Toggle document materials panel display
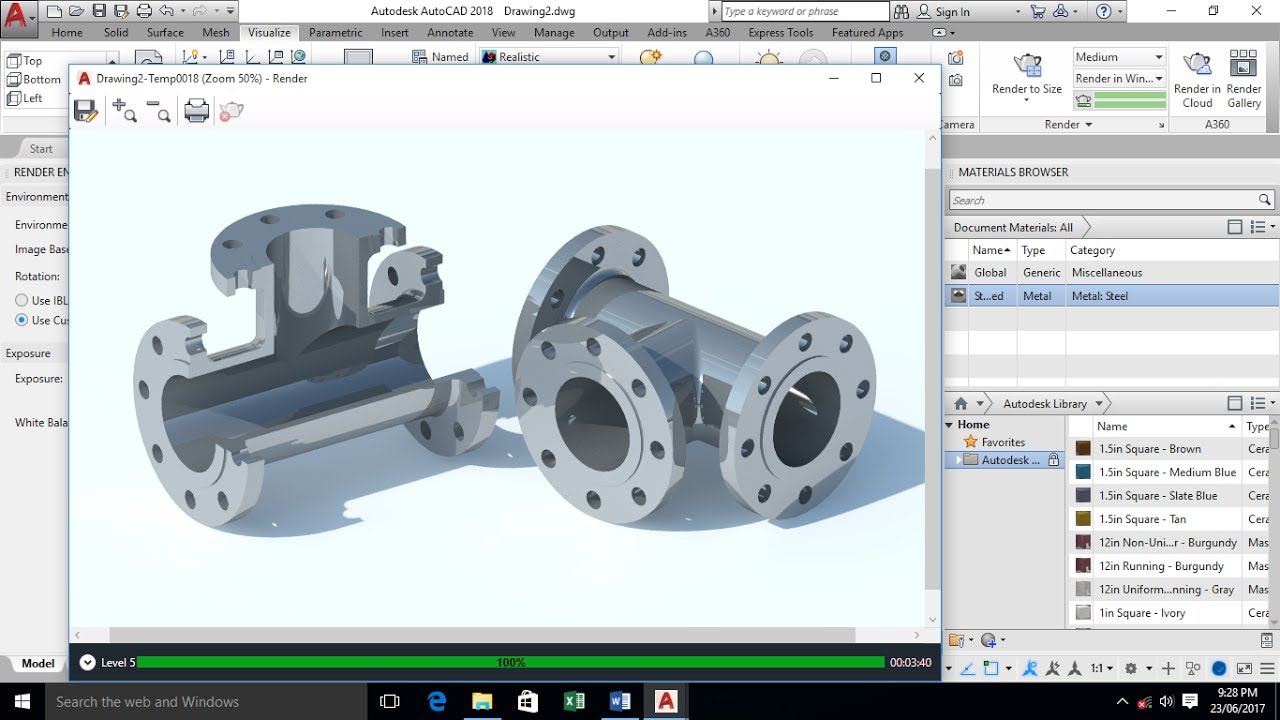This screenshot has width=1280, height=720. (x=1235, y=227)
